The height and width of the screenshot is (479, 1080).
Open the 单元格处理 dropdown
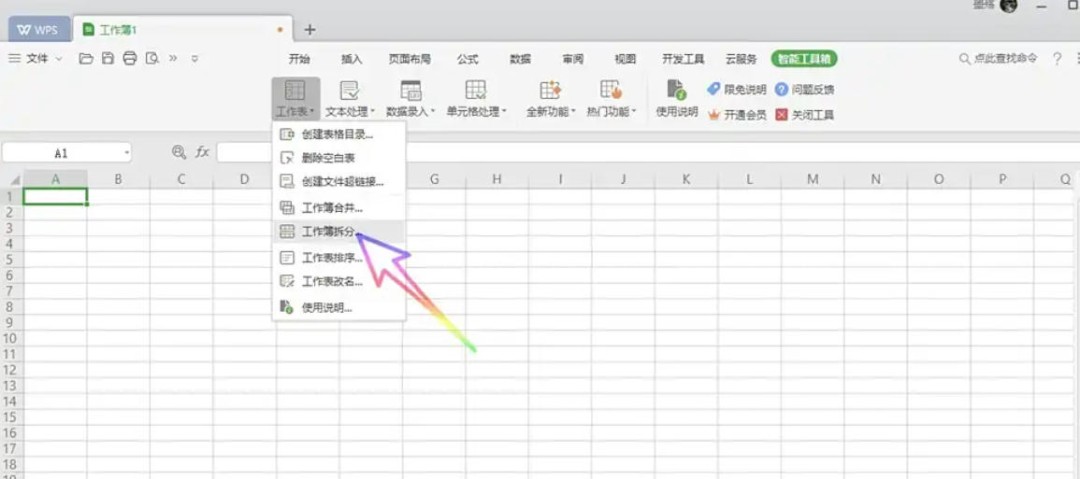tap(476, 98)
